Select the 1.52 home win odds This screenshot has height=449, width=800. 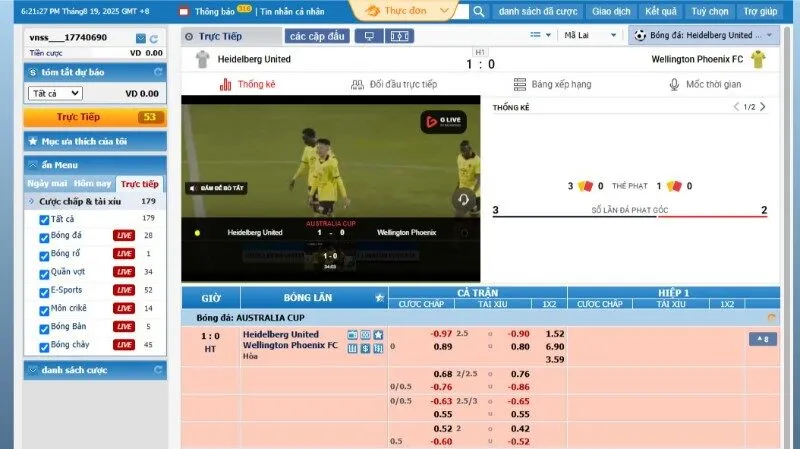(556, 333)
